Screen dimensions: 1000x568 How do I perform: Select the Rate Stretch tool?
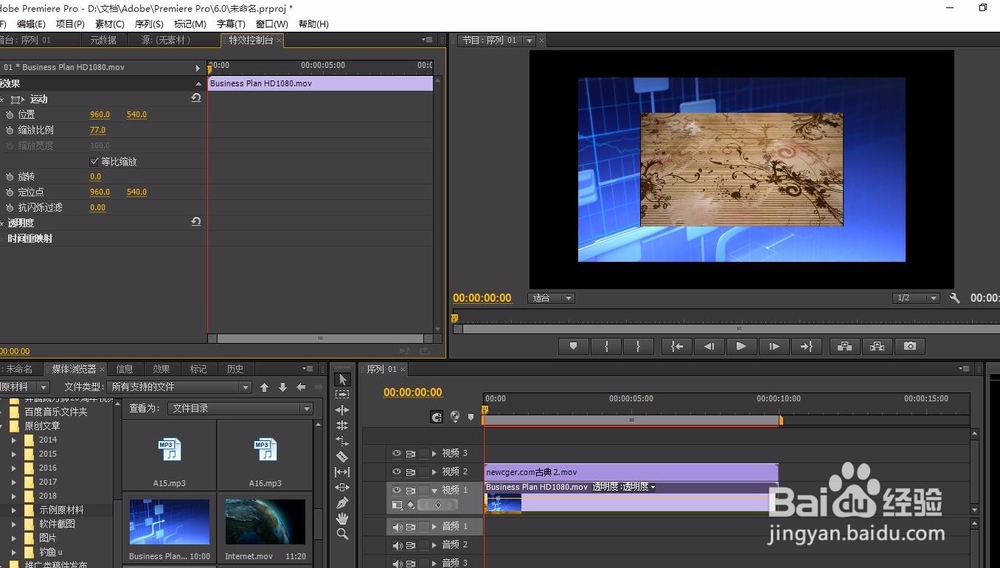click(x=342, y=441)
